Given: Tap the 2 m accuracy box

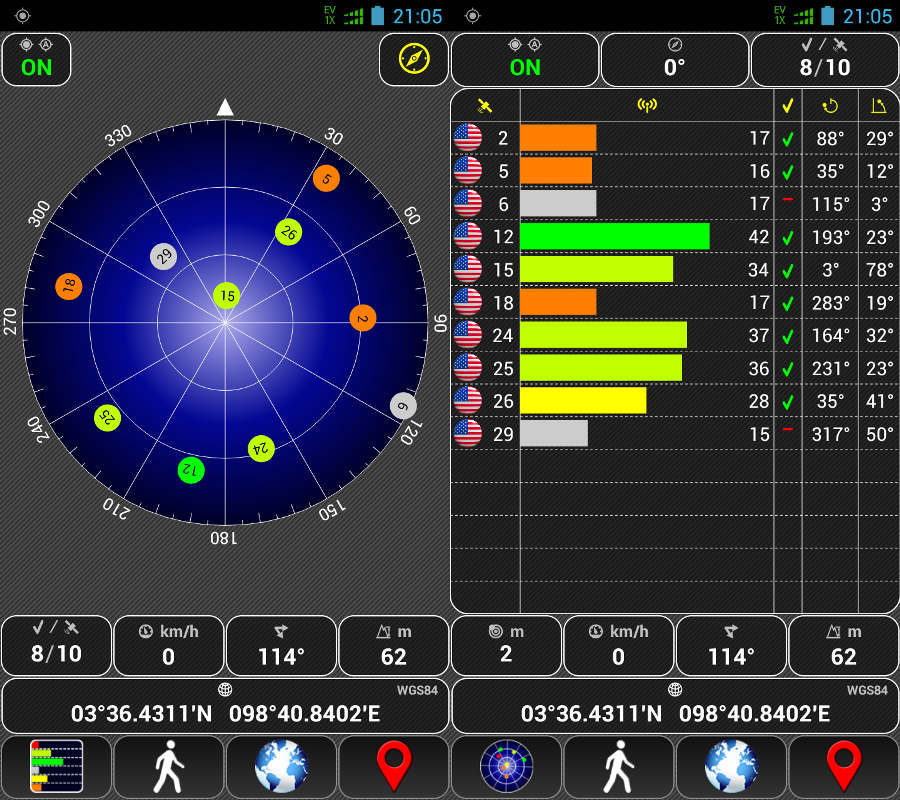Looking at the screenshot, I should 506,646.
